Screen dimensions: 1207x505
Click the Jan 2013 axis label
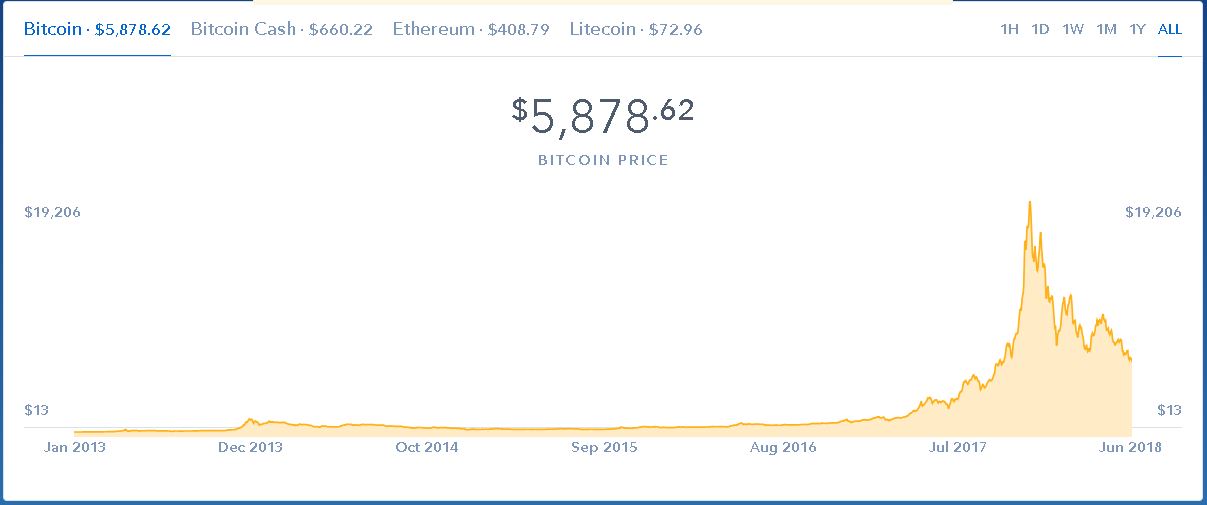click(x=75, y=447)
